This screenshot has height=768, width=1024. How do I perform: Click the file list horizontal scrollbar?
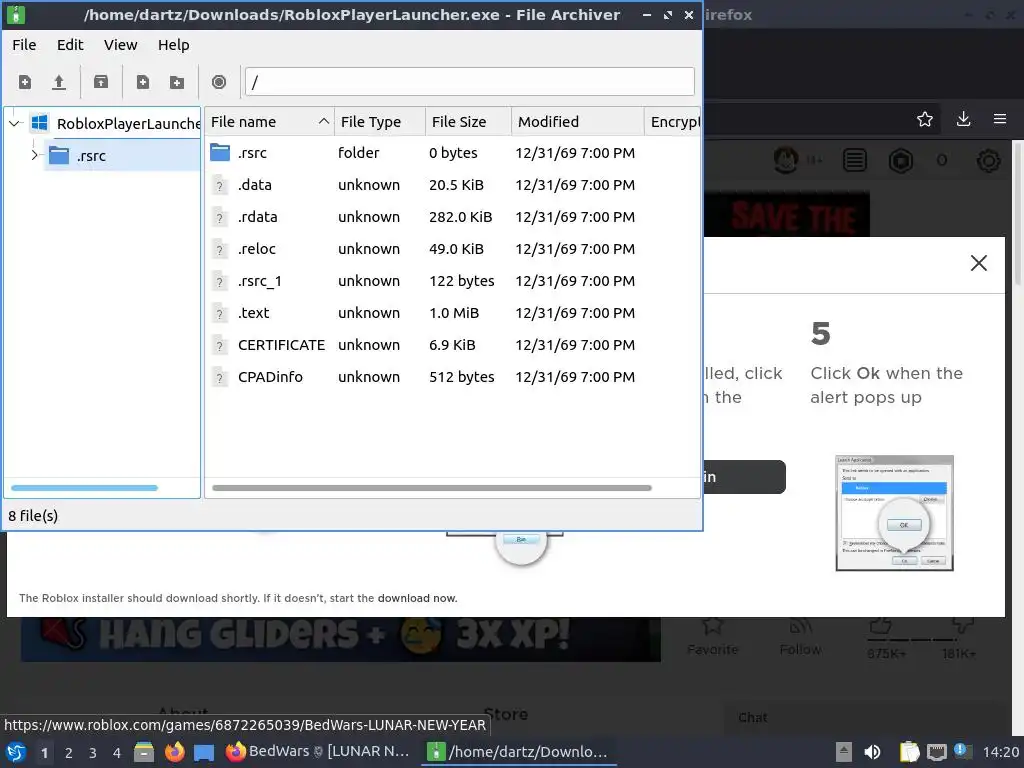tap(432, 488)
